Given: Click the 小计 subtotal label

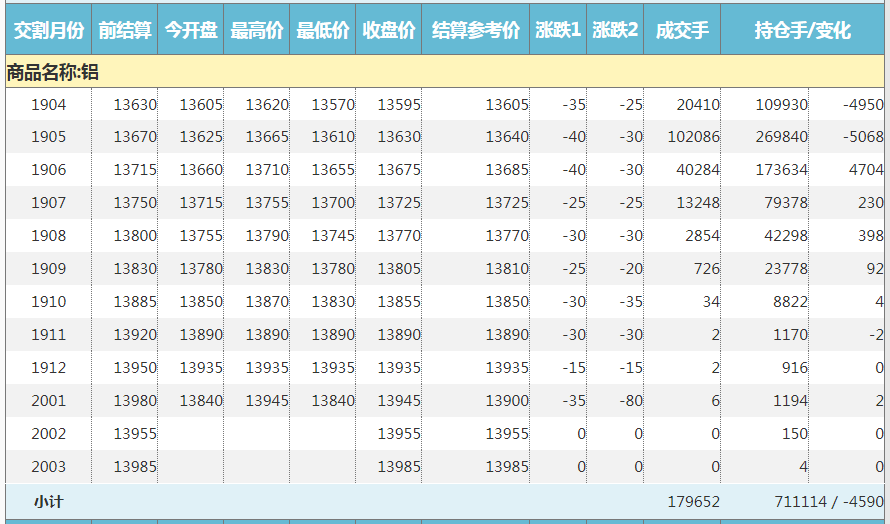Looking at the screenshot, I should tap(48, 501).
